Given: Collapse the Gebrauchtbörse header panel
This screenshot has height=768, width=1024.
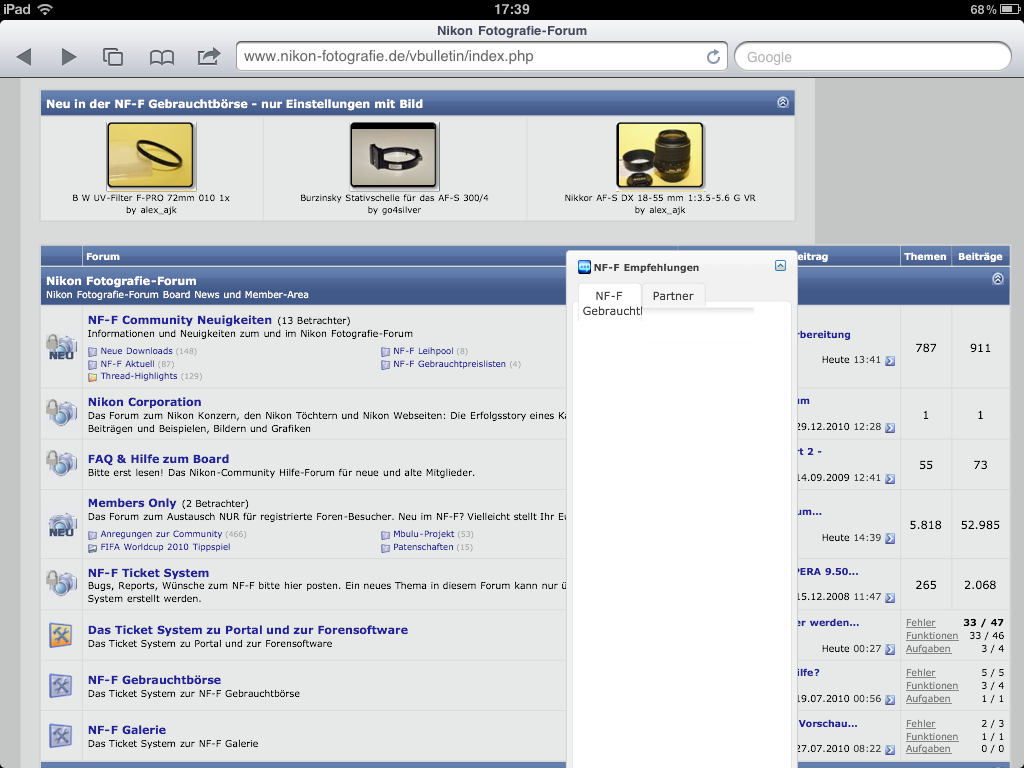Looking at the screenshot, I should (782, 103).
